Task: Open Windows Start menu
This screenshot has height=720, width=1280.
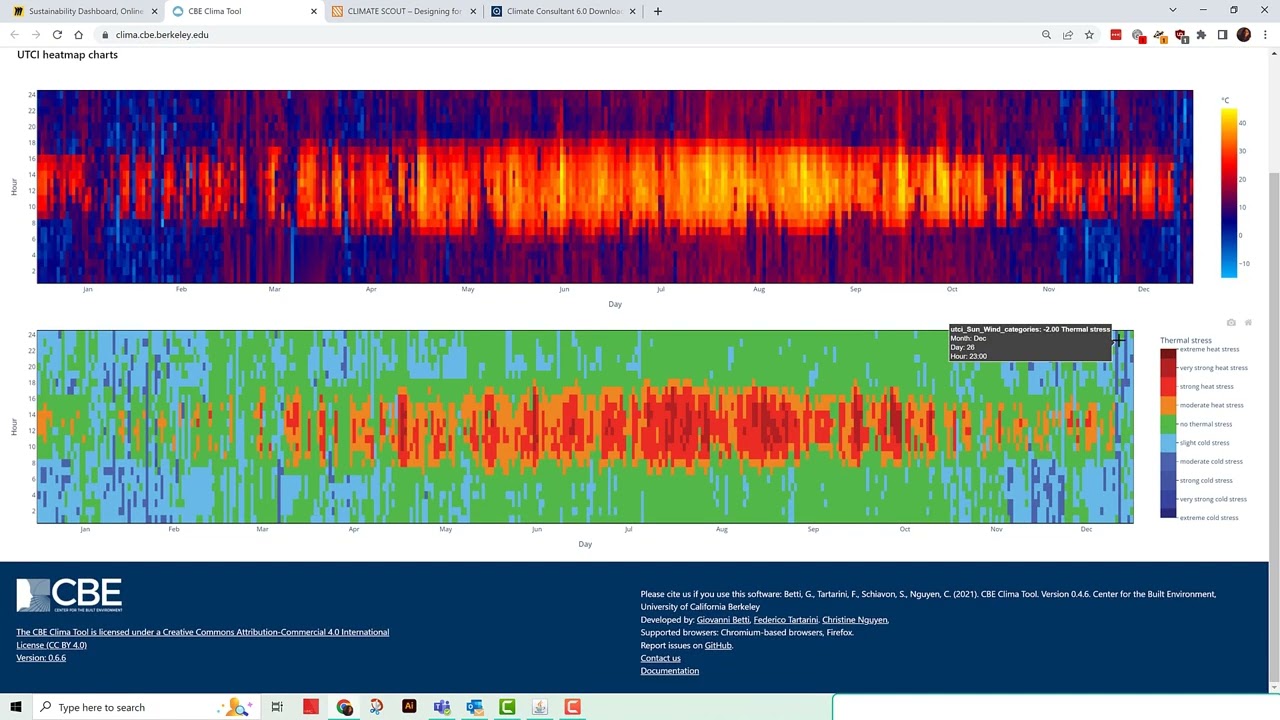Action: point(15,707)
